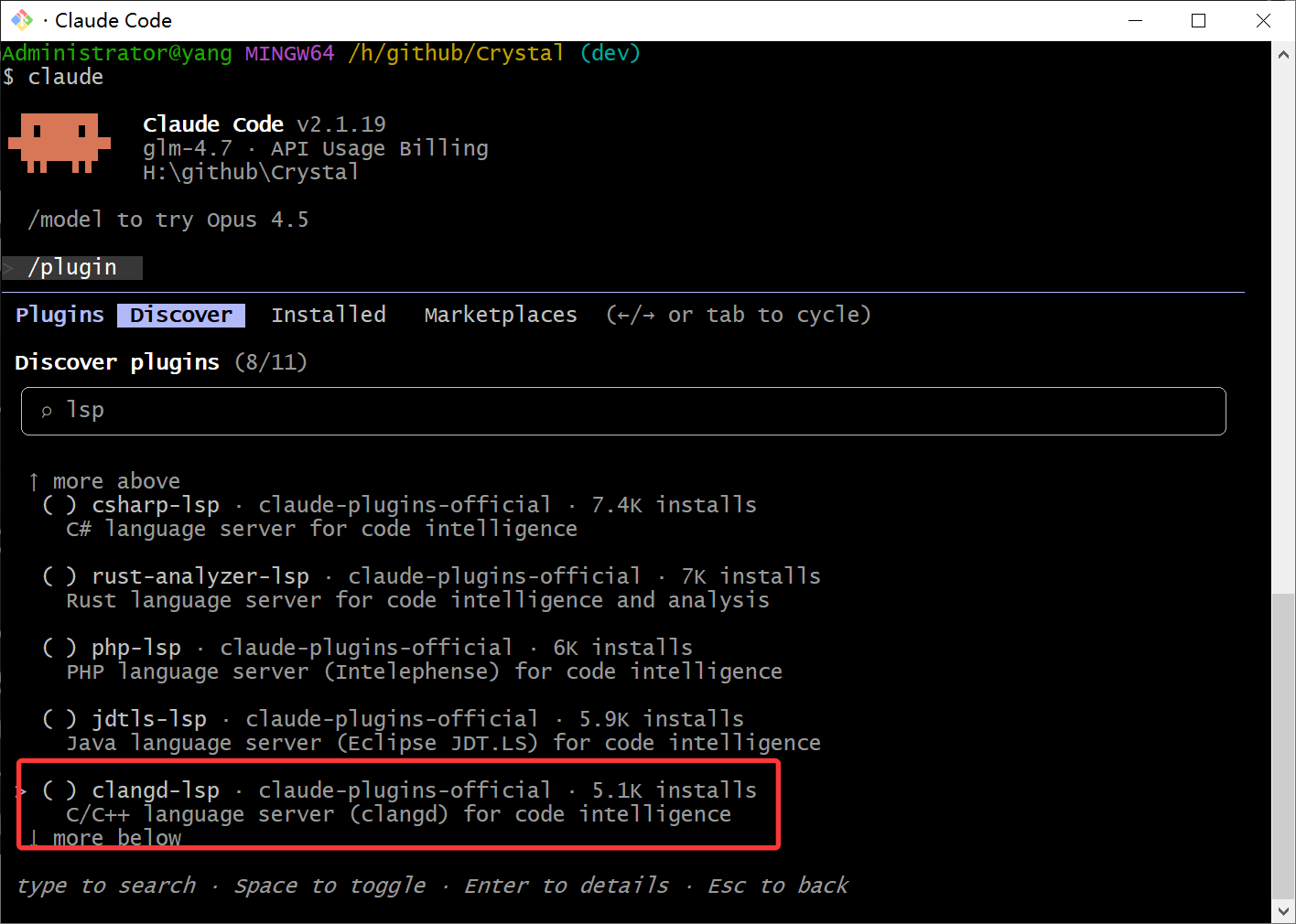Click the '7.4K installs' count
Image resolution: width=1296 pixels, height=924 pixels.
tap(675, 505)
